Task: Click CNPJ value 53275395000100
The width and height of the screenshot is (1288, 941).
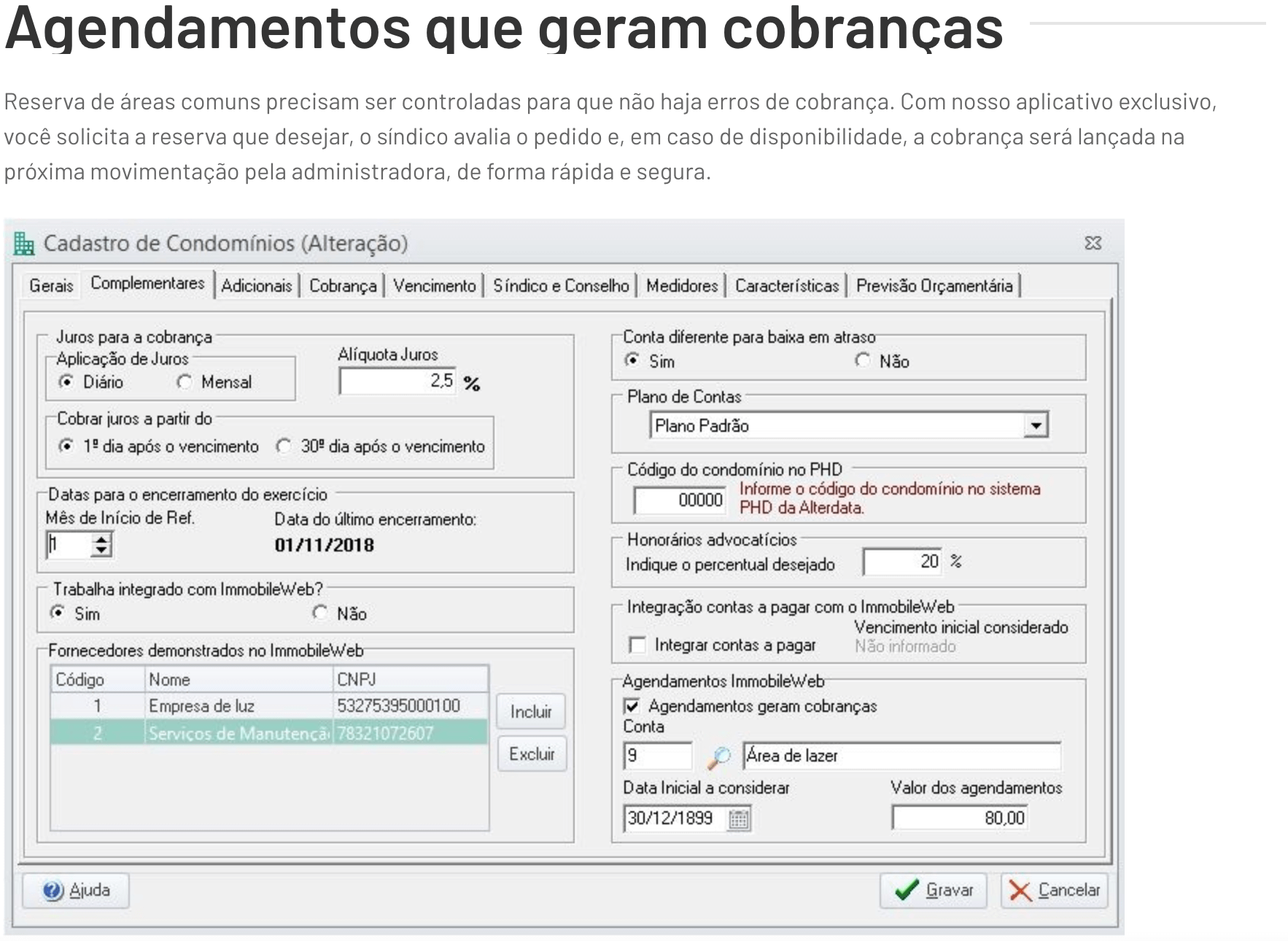Action: point(398,706)
